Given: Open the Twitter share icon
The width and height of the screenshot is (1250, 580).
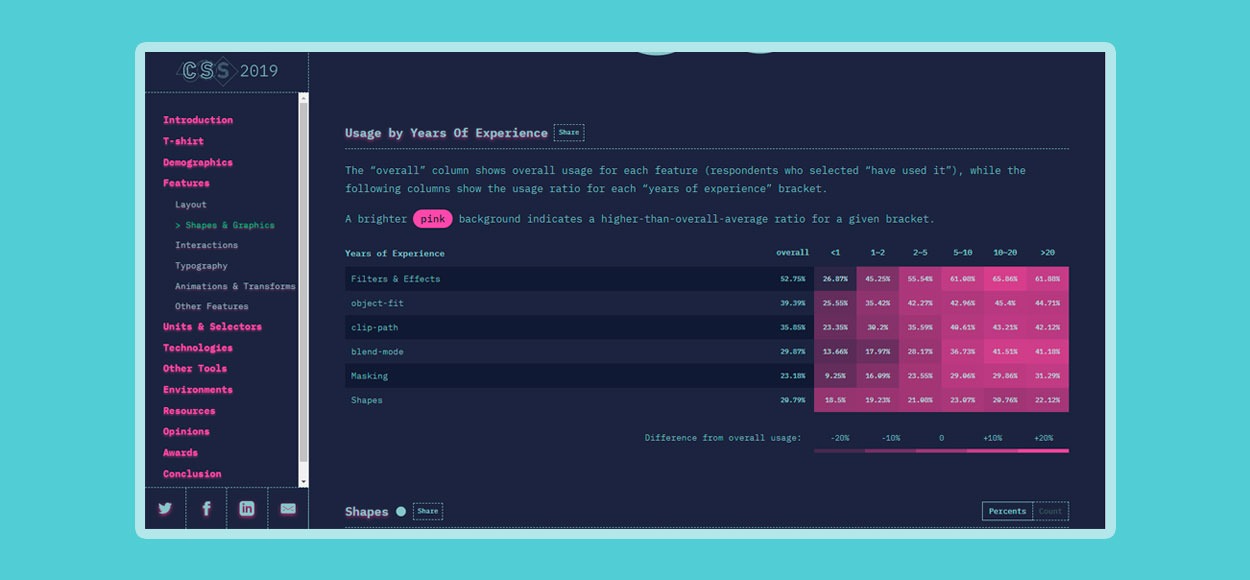Looking at the screenshot, I should [165, 508].
